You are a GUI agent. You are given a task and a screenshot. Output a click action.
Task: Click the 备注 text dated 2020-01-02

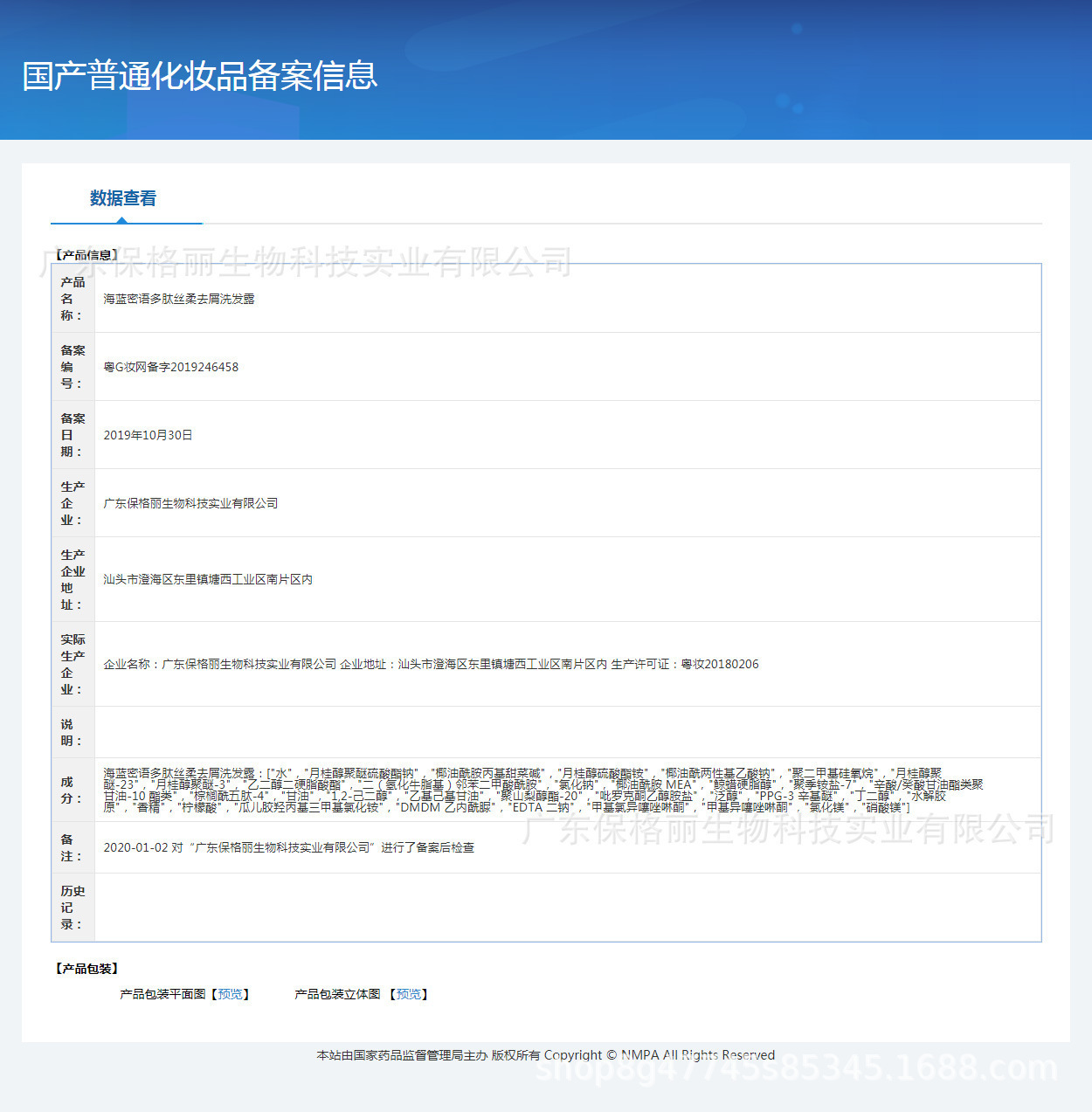pos(289,847)
